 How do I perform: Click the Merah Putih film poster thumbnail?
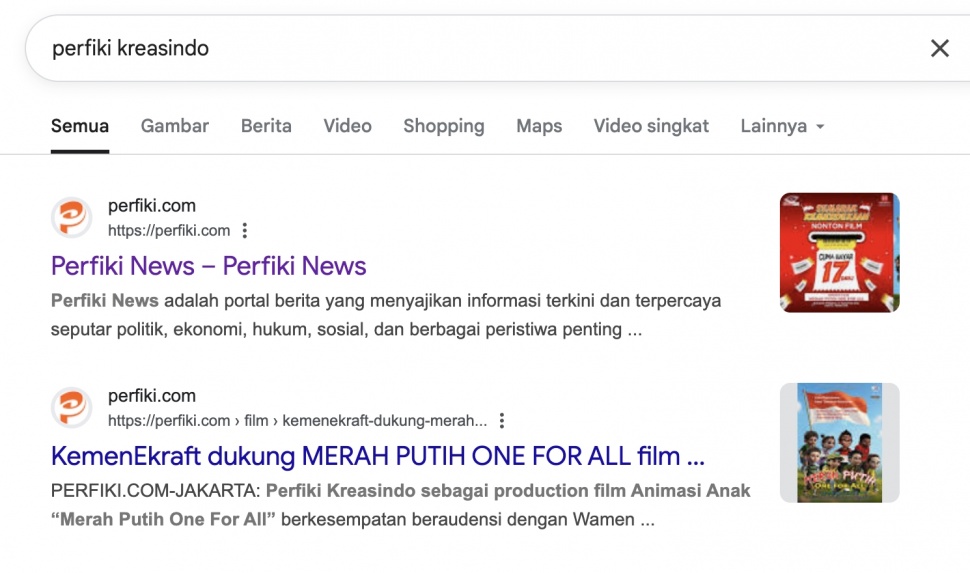point(839,442)
